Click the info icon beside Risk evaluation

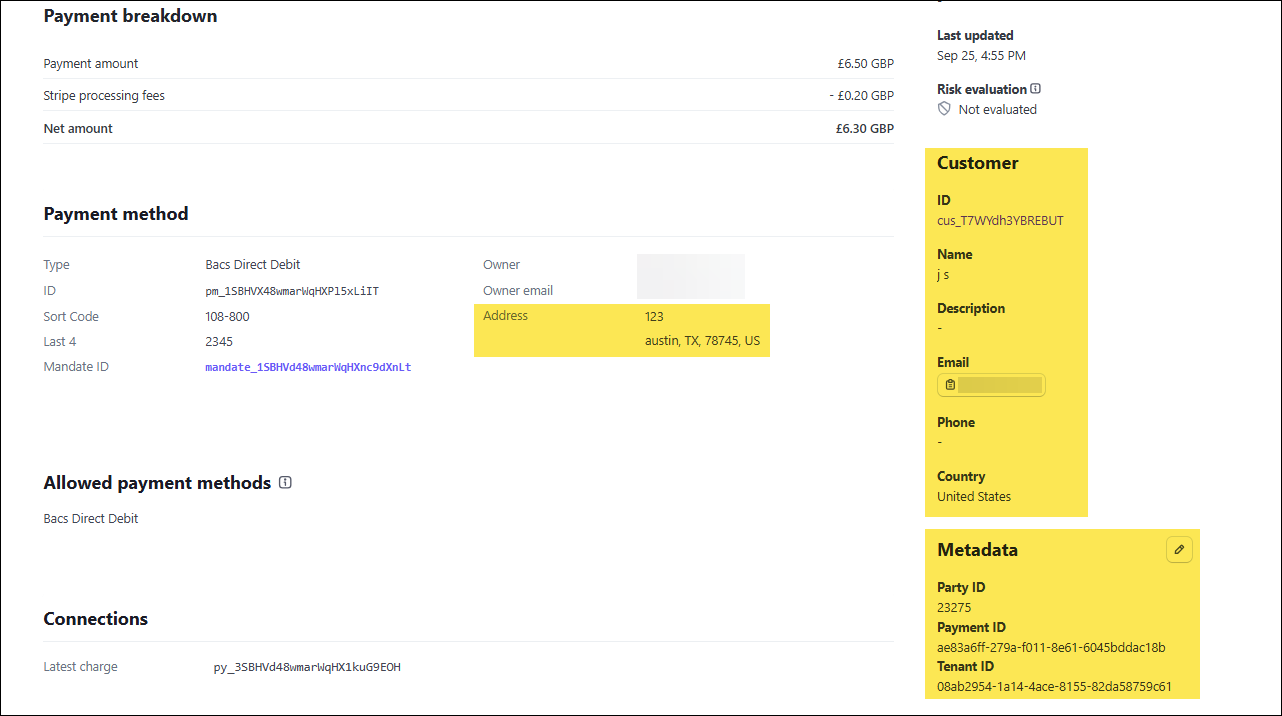coord(1035,89)
